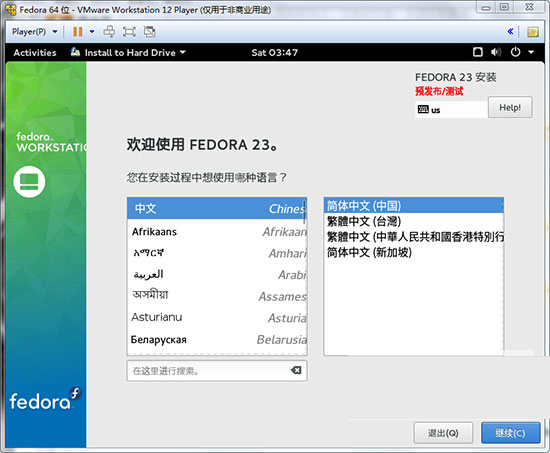Select Беларуская language row
Image resolution: width=550 pixels, height=453 pixels.
(217, 340)
